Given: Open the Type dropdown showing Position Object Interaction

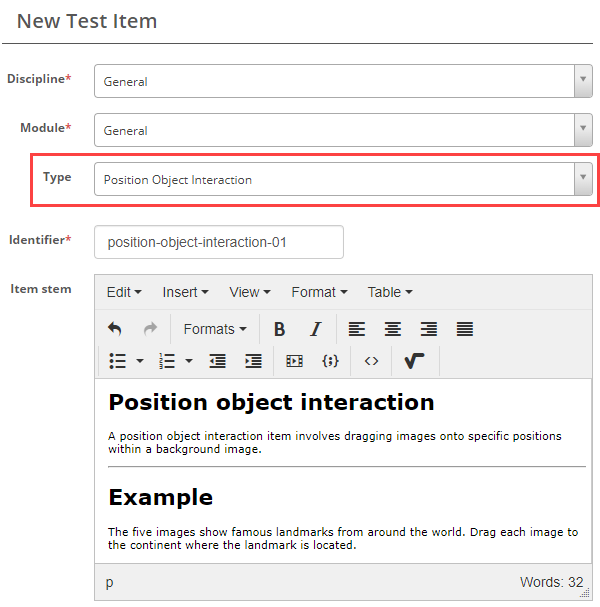Looking at the screenshot, I should pos(343,180).
